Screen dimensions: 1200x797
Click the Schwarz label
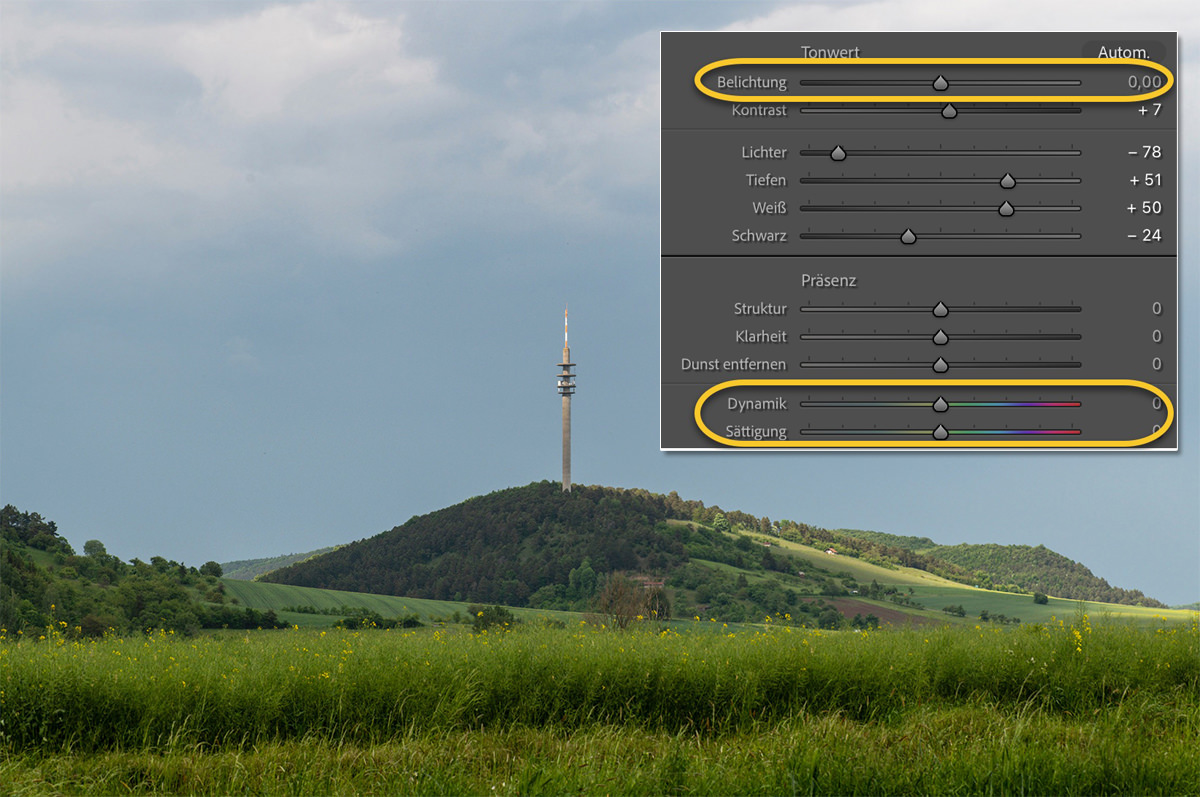click(x=759, y=236)
